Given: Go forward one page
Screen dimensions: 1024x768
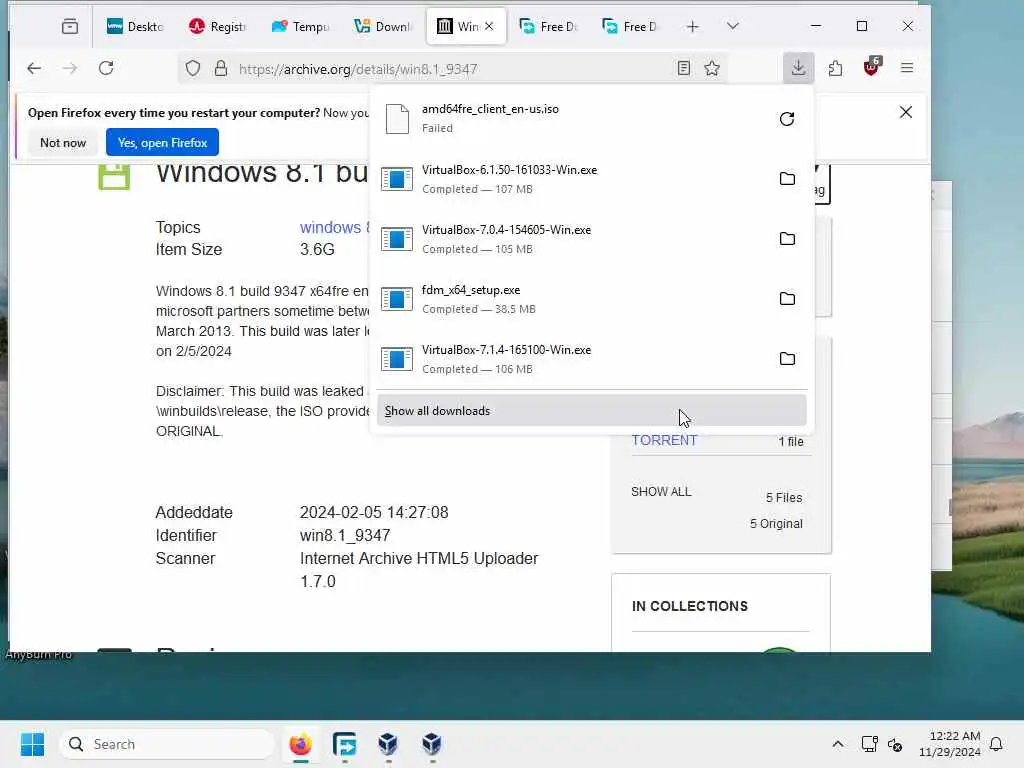Looking at the screenshot, I should (69, 68).
